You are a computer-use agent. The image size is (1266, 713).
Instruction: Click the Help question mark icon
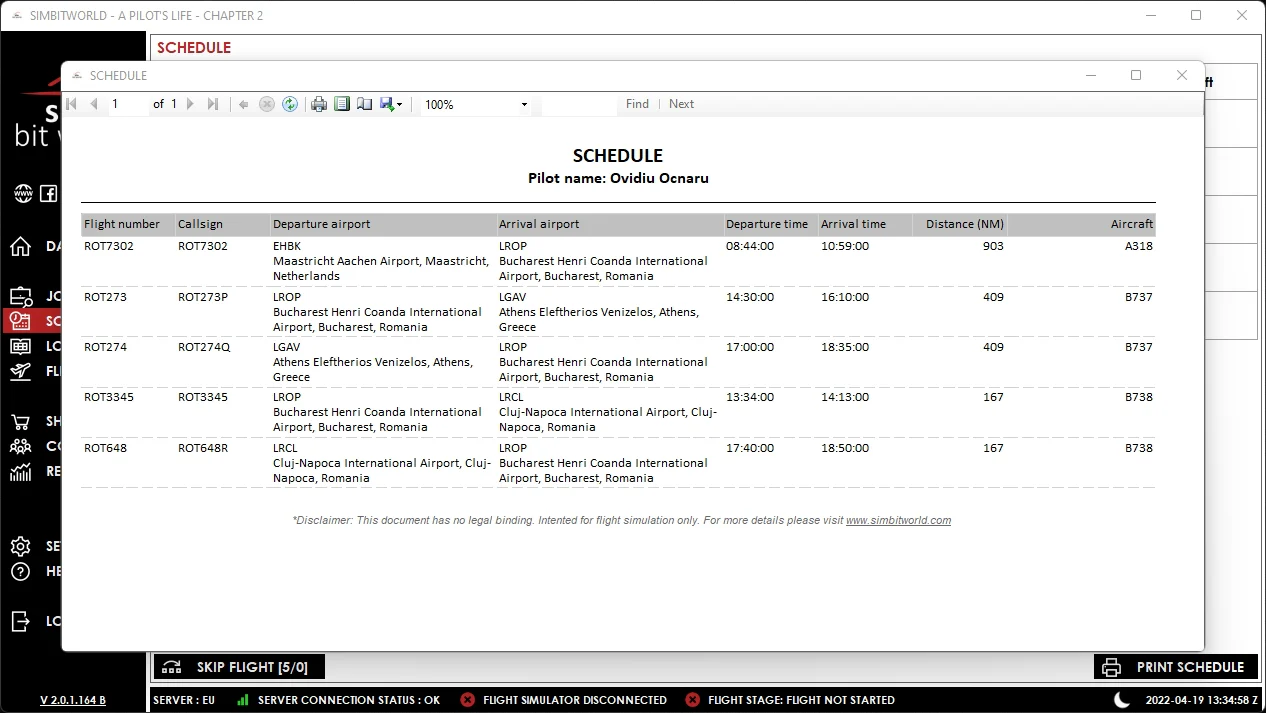pyautogui.click(x=20, y=572)
